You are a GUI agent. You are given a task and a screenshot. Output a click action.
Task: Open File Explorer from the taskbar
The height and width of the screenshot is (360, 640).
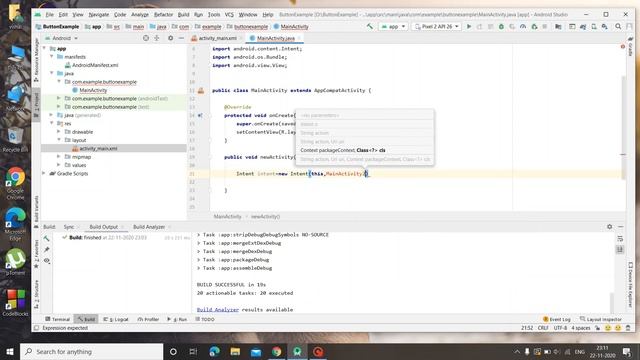(x=235, y=351)
